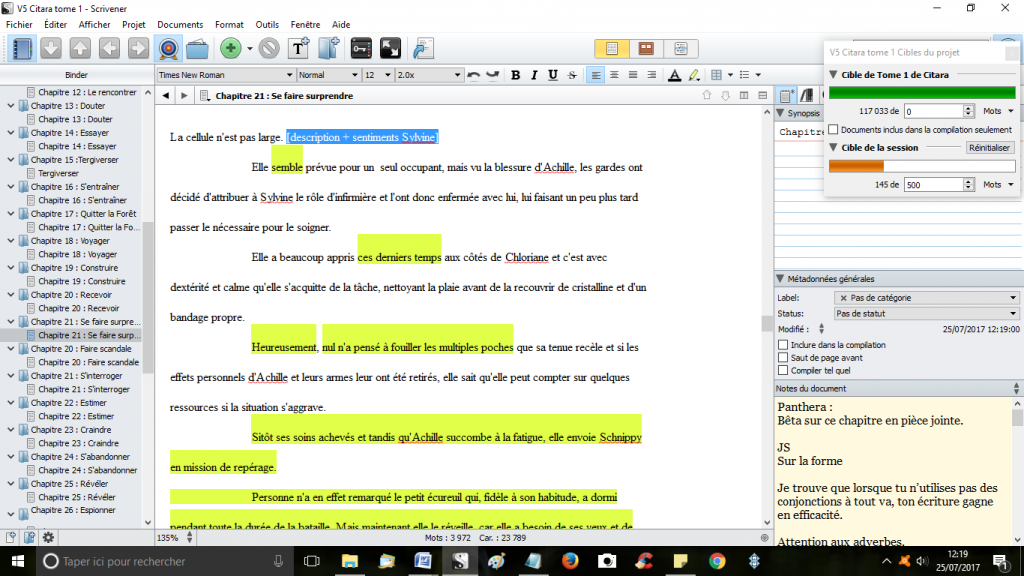Click the Move Up arrow toolbar icon

click(80, 49)
